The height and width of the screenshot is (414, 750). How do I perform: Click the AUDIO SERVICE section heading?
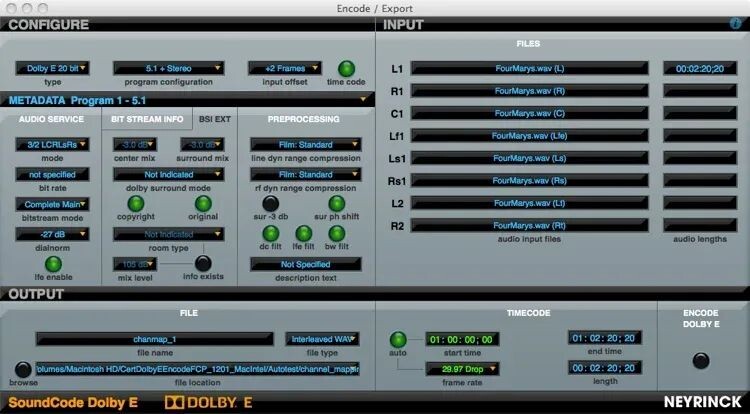click(x=51, y=119)
